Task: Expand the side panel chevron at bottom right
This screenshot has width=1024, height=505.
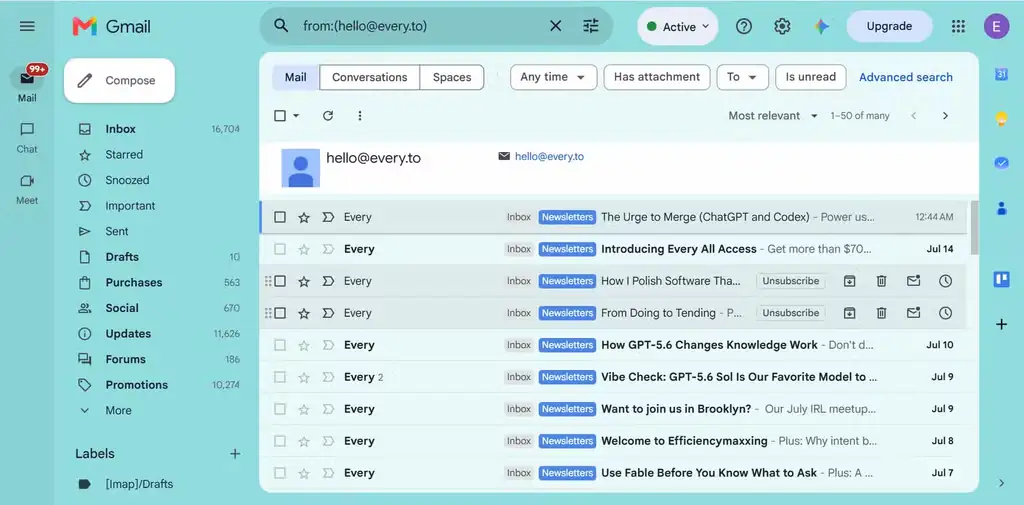Action: (1001, 483)
